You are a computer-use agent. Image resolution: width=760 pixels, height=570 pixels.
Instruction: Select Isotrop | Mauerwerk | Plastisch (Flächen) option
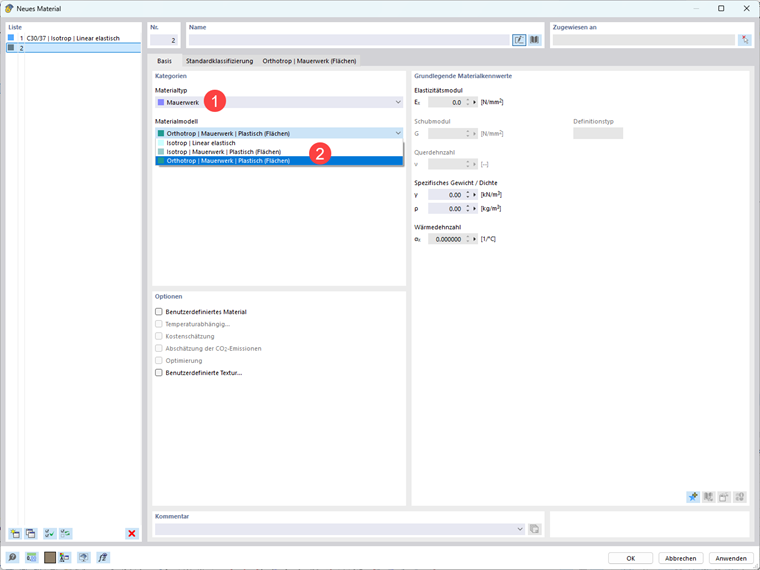pyautogui.click(x=279, y=152)
